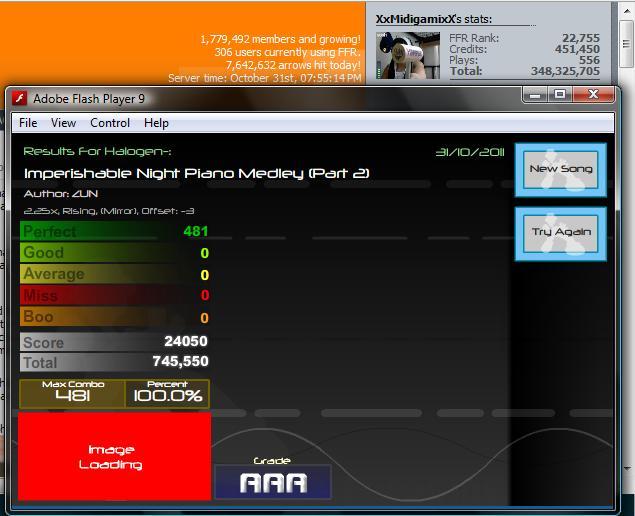Click the AAA grade badge
Image resolution: width=635 pixels, height=516 pixels.
tap(273, 482)
